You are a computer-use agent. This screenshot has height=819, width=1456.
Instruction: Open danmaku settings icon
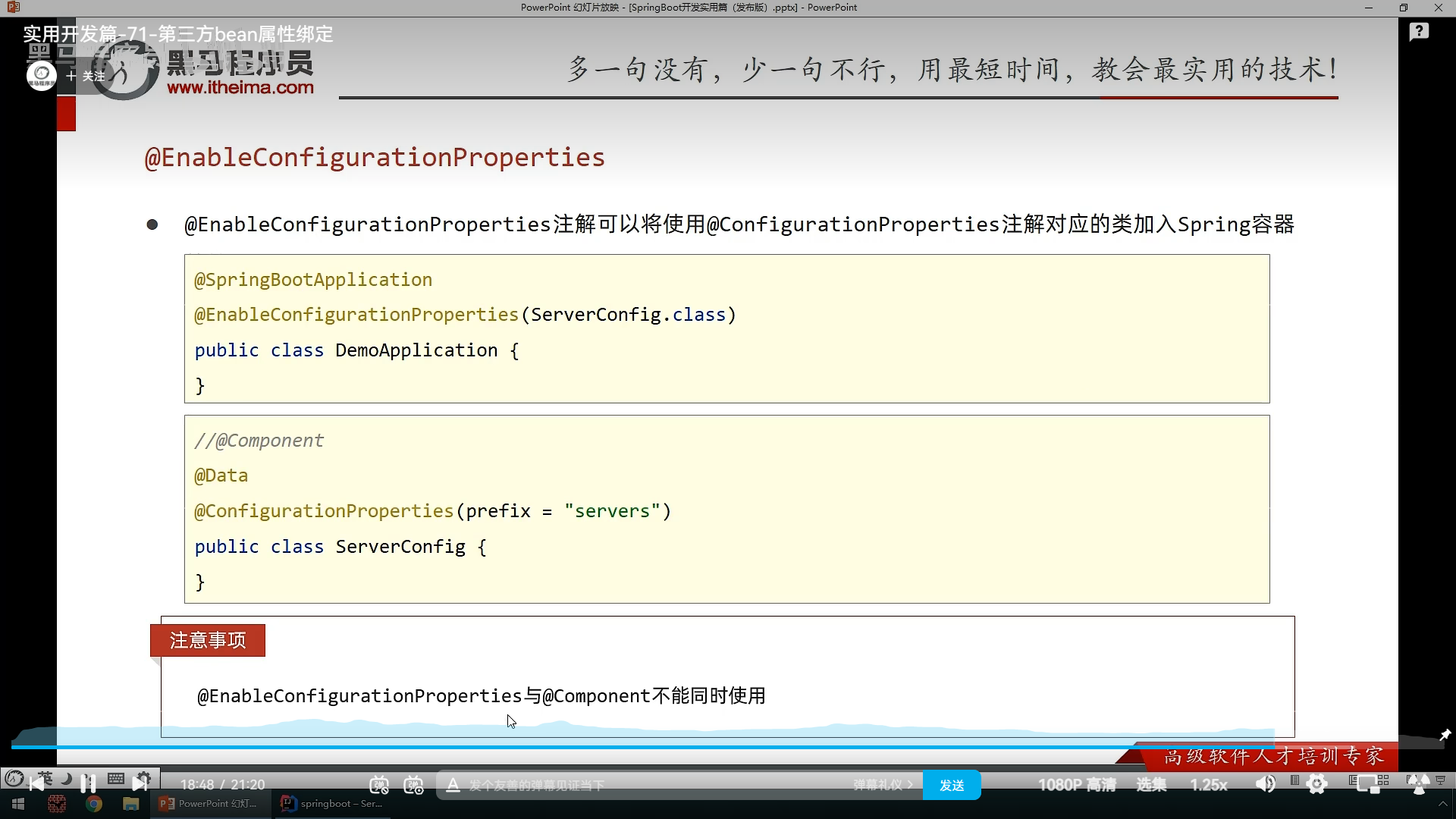[x=413, y=785]
